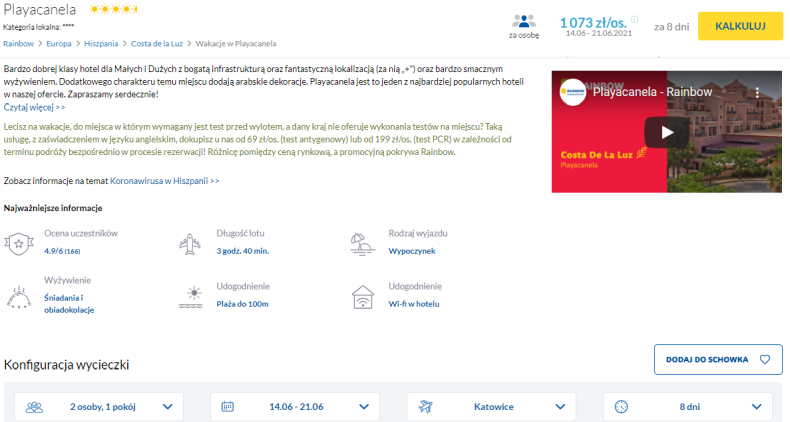The width and height of the screenshot is (790, 422).
Task: Go to the Europa breadcrumb link
Action: tap(59, 44)
